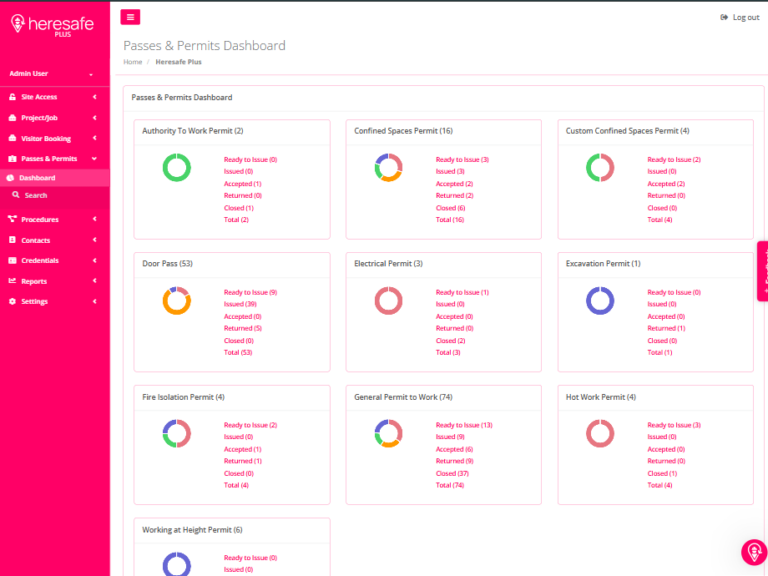The width and height of the screenshot is (768, 576).
Task: Click the General Permit to Work donut chart
Action: tap(388, 433)
